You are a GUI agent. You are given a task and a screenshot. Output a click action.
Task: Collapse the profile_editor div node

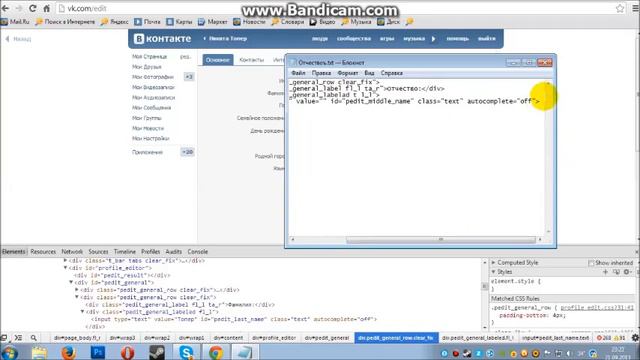click(x=65, y=268)
